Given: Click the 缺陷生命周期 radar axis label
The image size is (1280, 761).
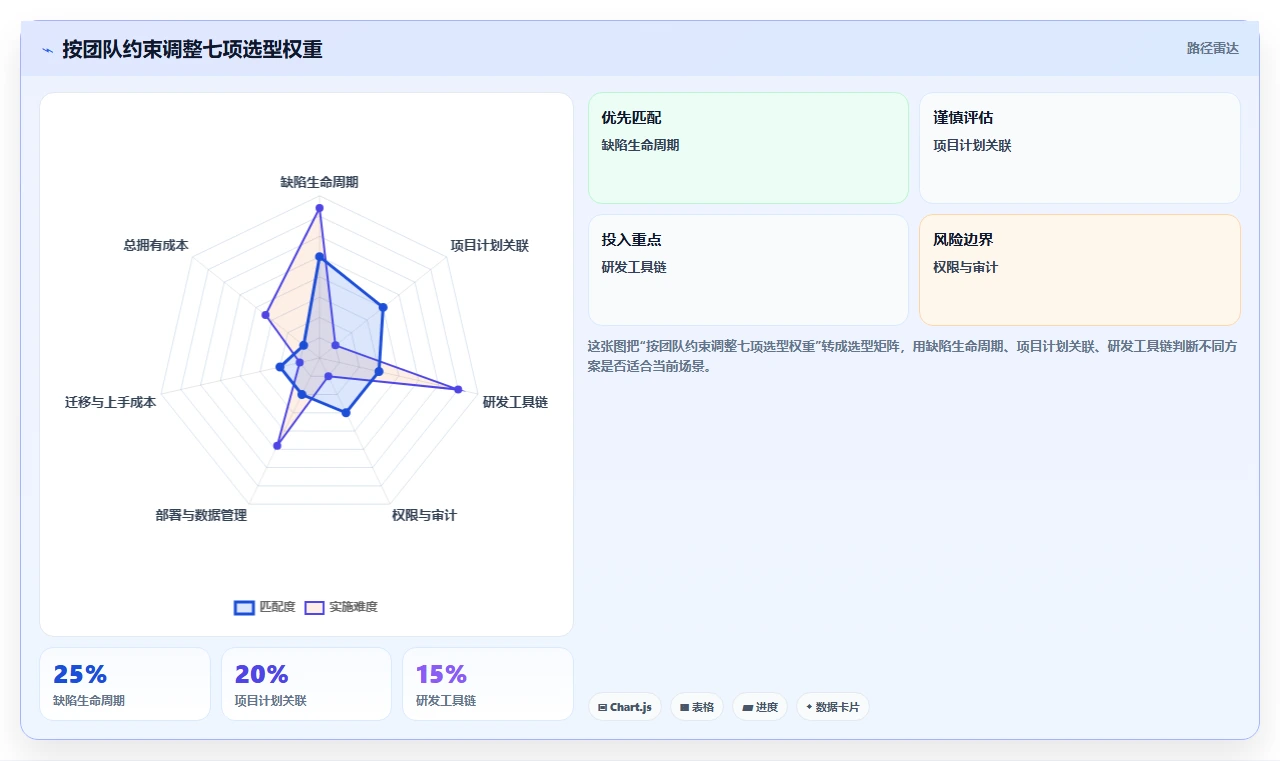Looking at the screenshot, I should click(x=319, y=182).
